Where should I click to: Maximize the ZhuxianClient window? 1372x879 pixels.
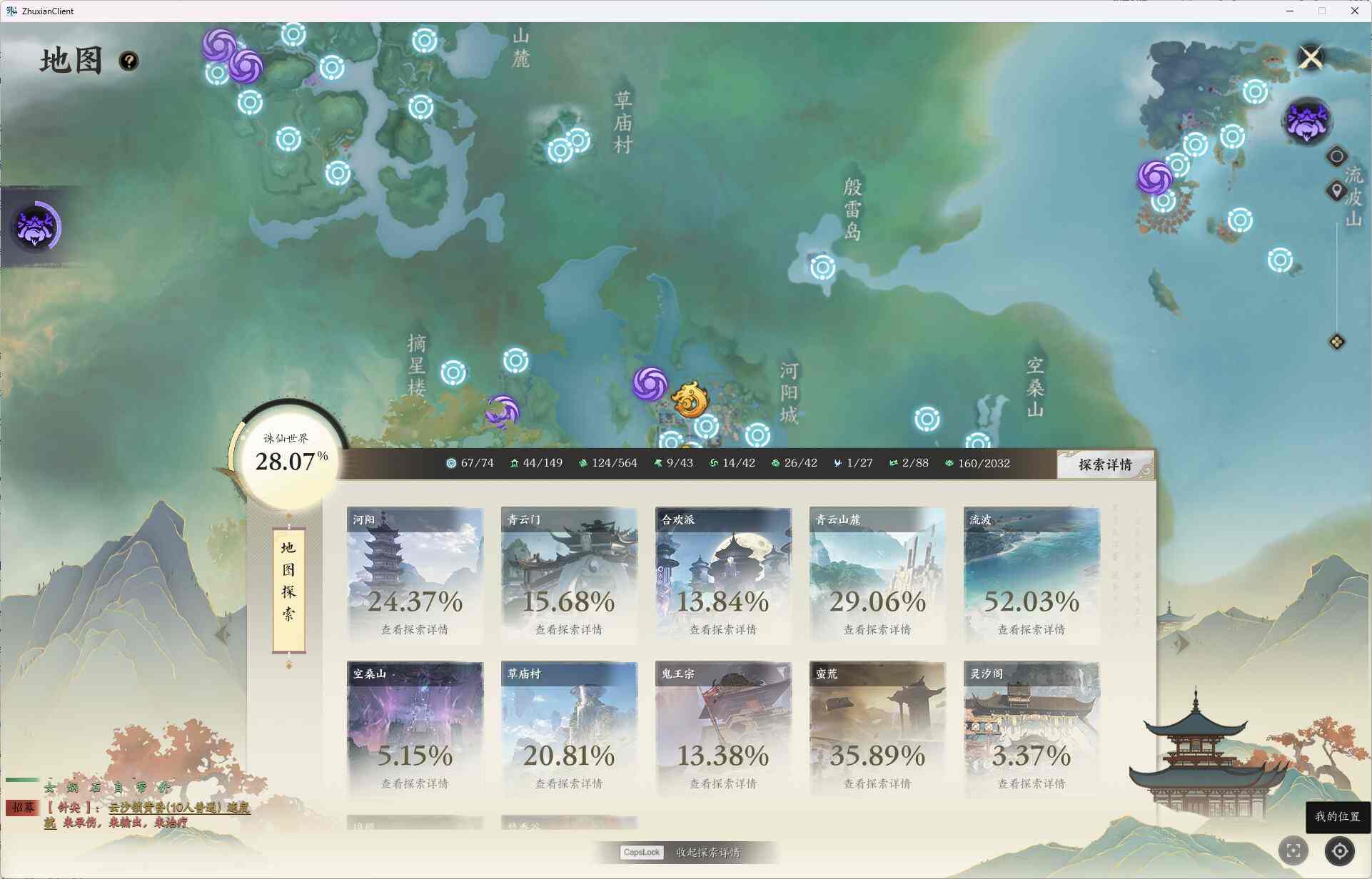pyautogui.click(x=1322, y=11)
